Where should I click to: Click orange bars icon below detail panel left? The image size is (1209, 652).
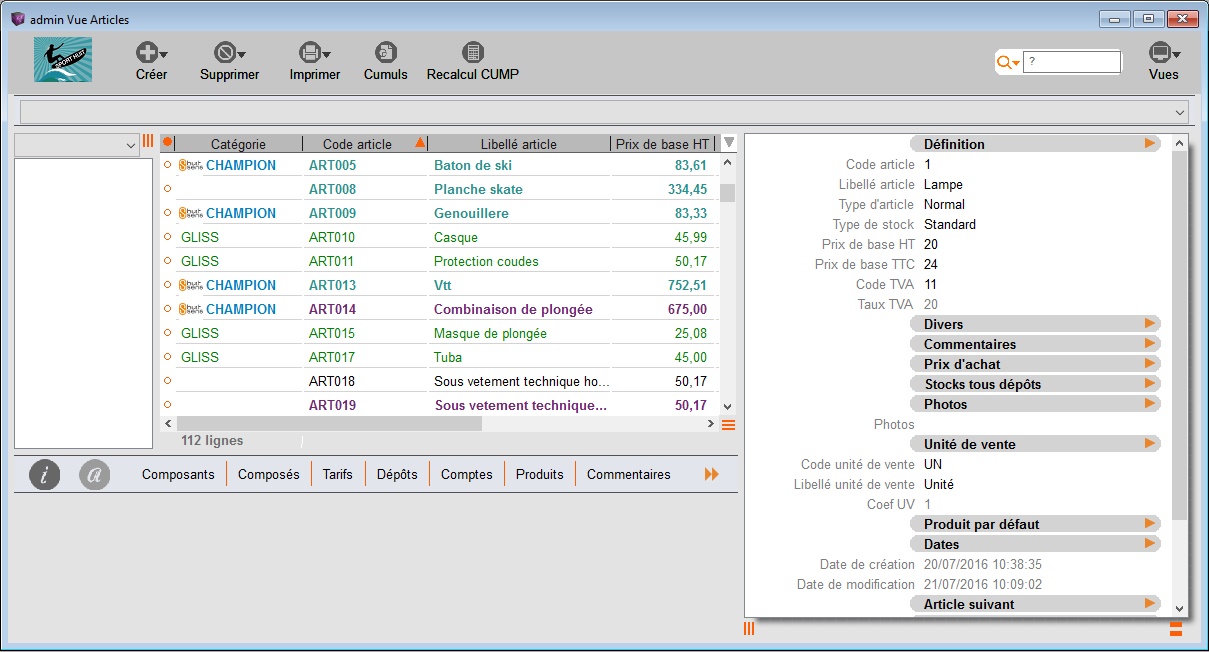pos(749,629)
